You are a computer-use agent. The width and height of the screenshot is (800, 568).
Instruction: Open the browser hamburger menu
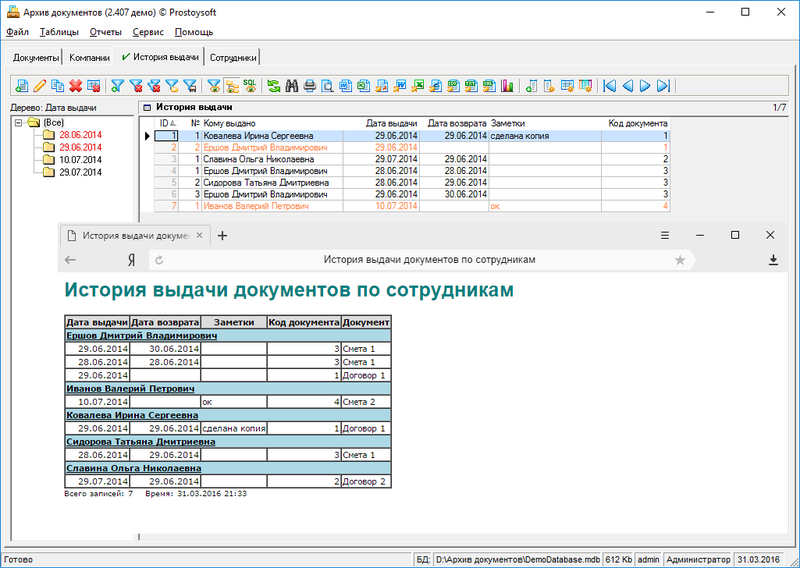[665, 235]
